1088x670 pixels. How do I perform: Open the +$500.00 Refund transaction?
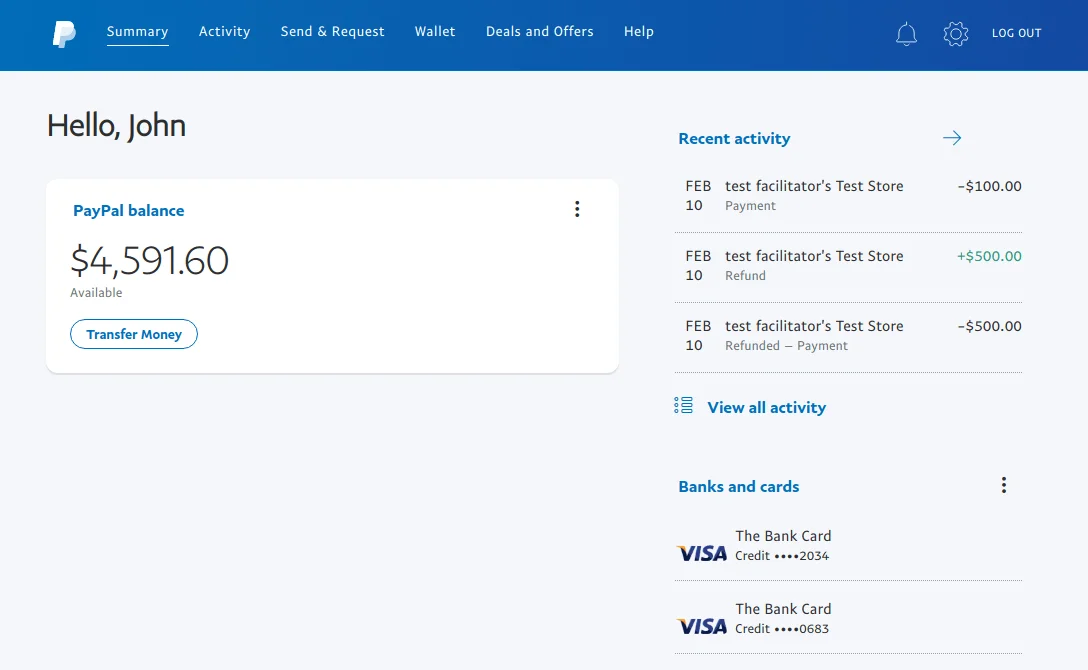(x=848, y=266)
